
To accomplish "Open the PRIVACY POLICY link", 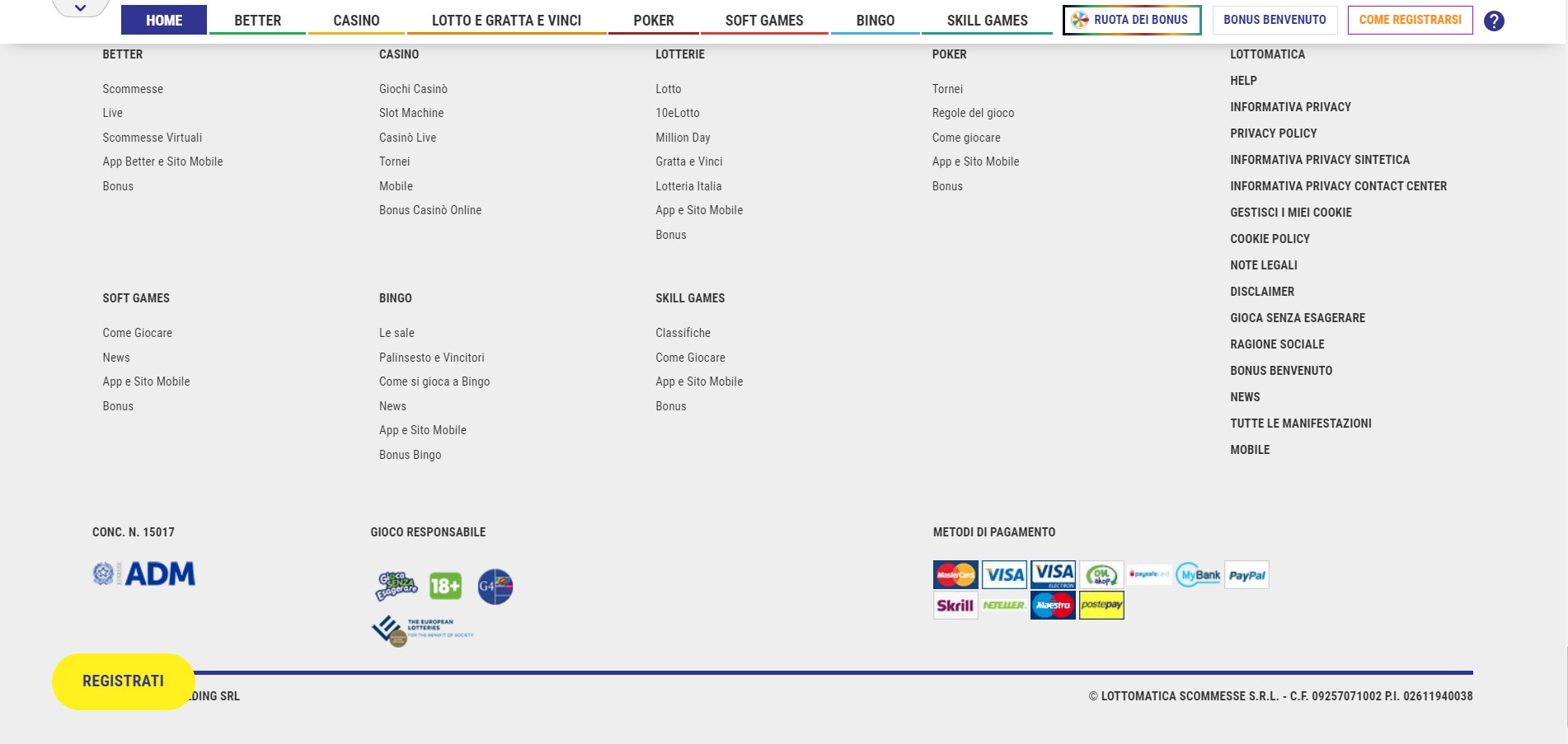I will pos(1273,133).
